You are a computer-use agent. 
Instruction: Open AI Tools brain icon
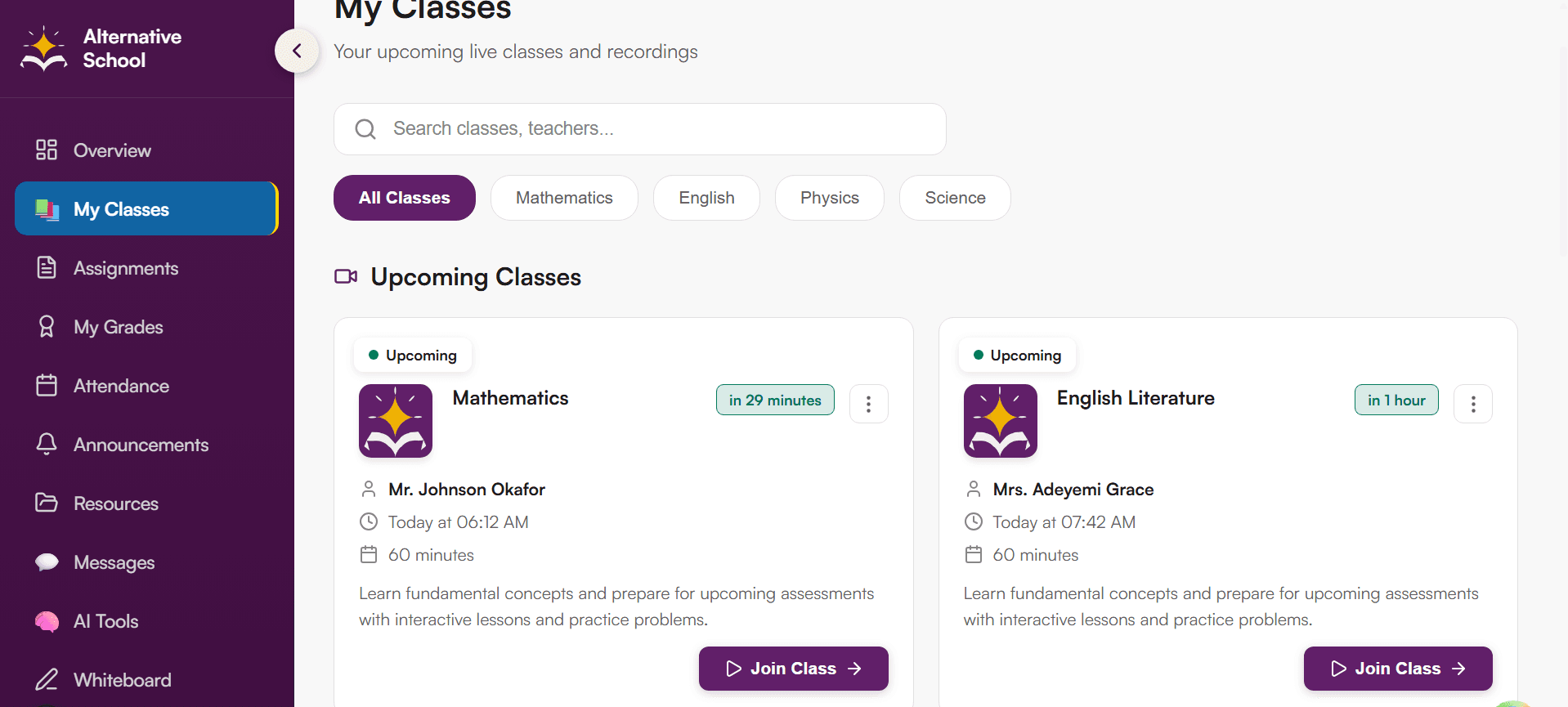(47, 620)
